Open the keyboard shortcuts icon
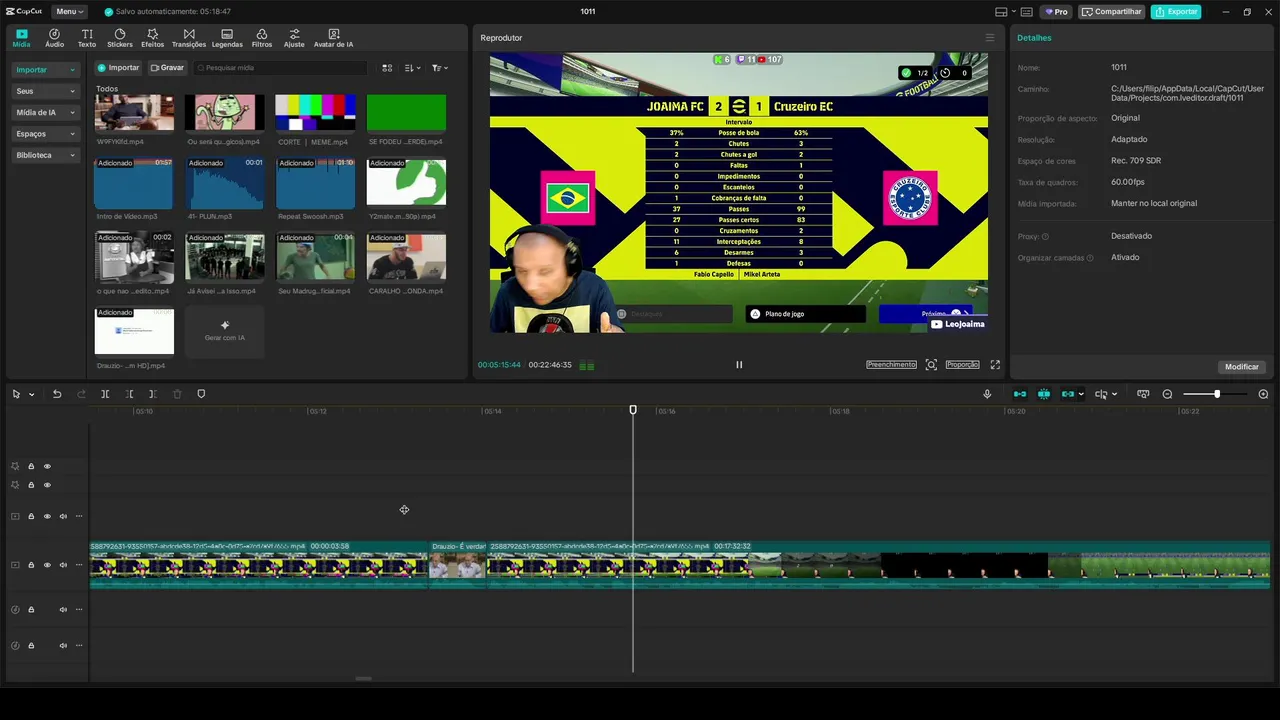This screenshot has height=720, width=1280. (1026, 12)
